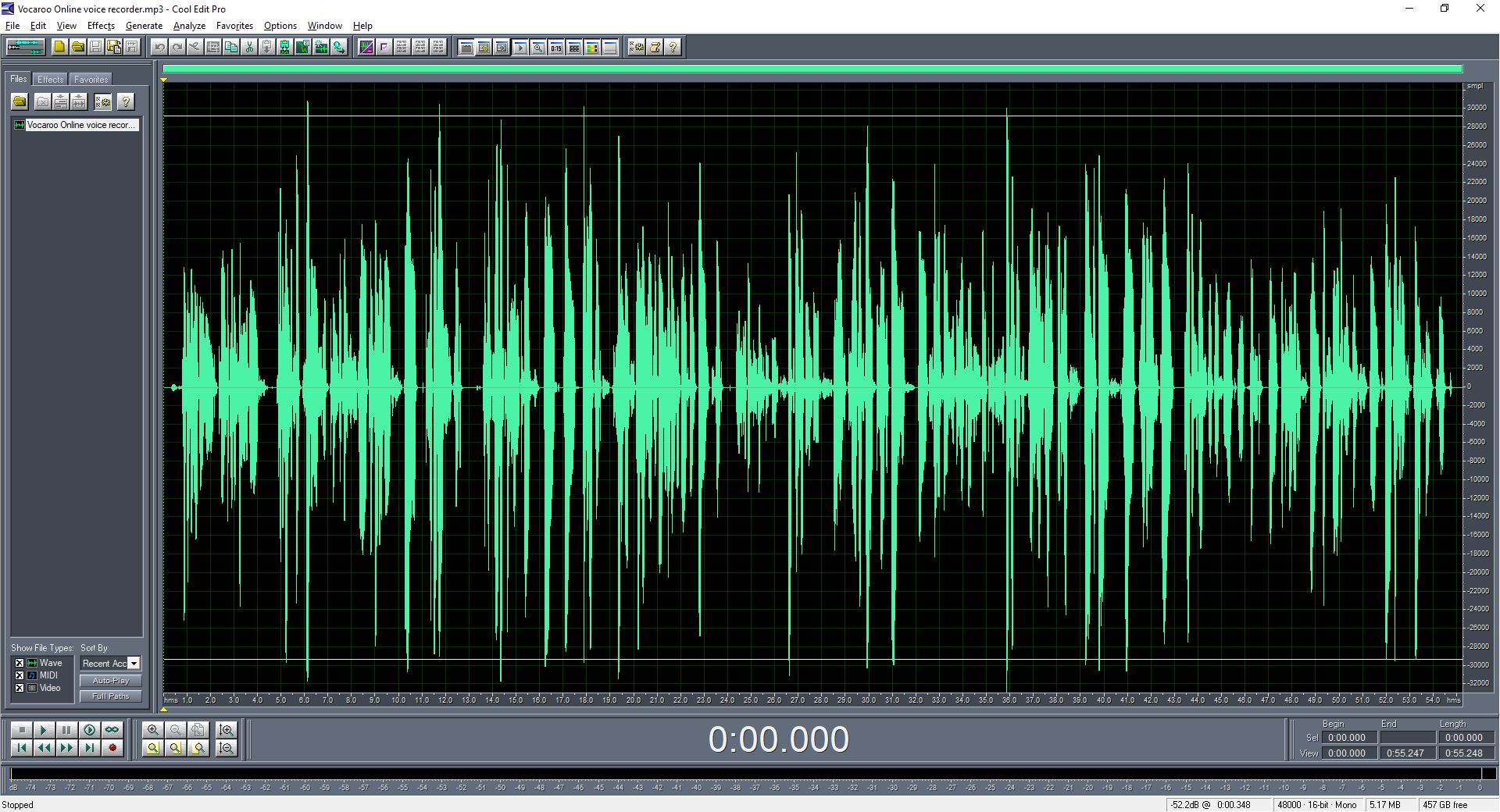The width and height of the screenshot is (1500, 812).
Task: Open the Generate menu
Action: tap(144, 26)
